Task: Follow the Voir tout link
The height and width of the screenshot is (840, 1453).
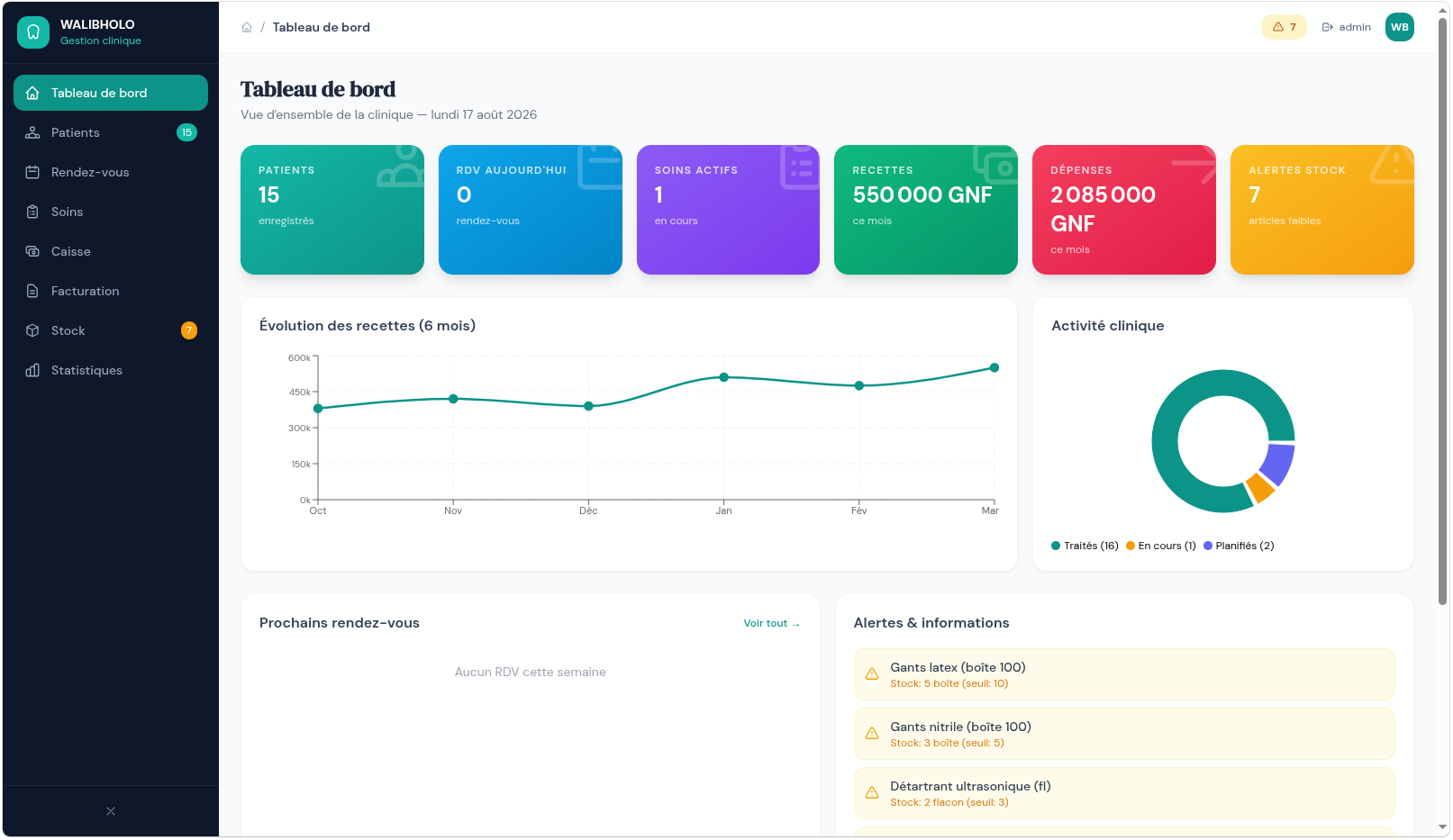Action: (x=771, y=623)
